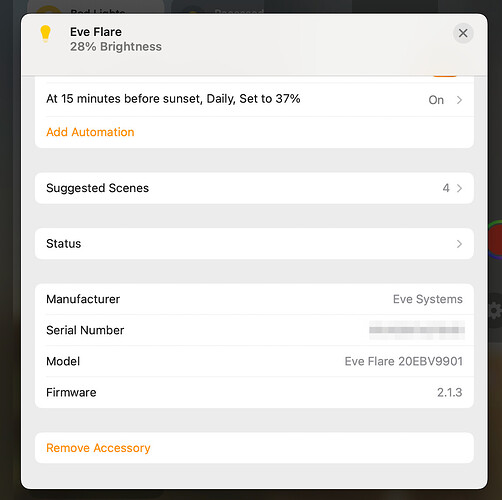The height and width of the screenshot is (500, 502).
Task: Open the Status row chevron
Action: pos(459,244)
